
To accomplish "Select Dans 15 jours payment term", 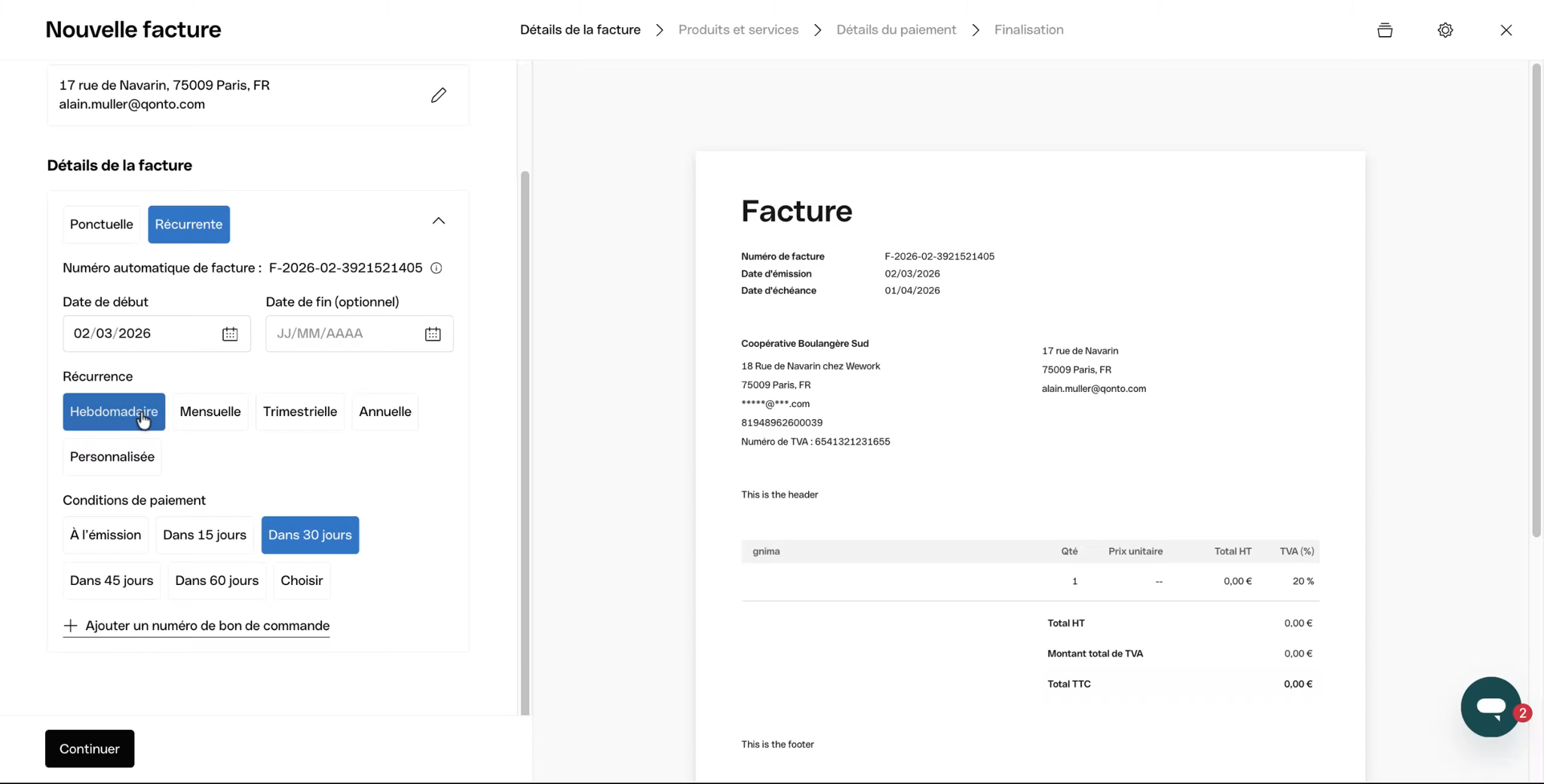I will 204,535.
